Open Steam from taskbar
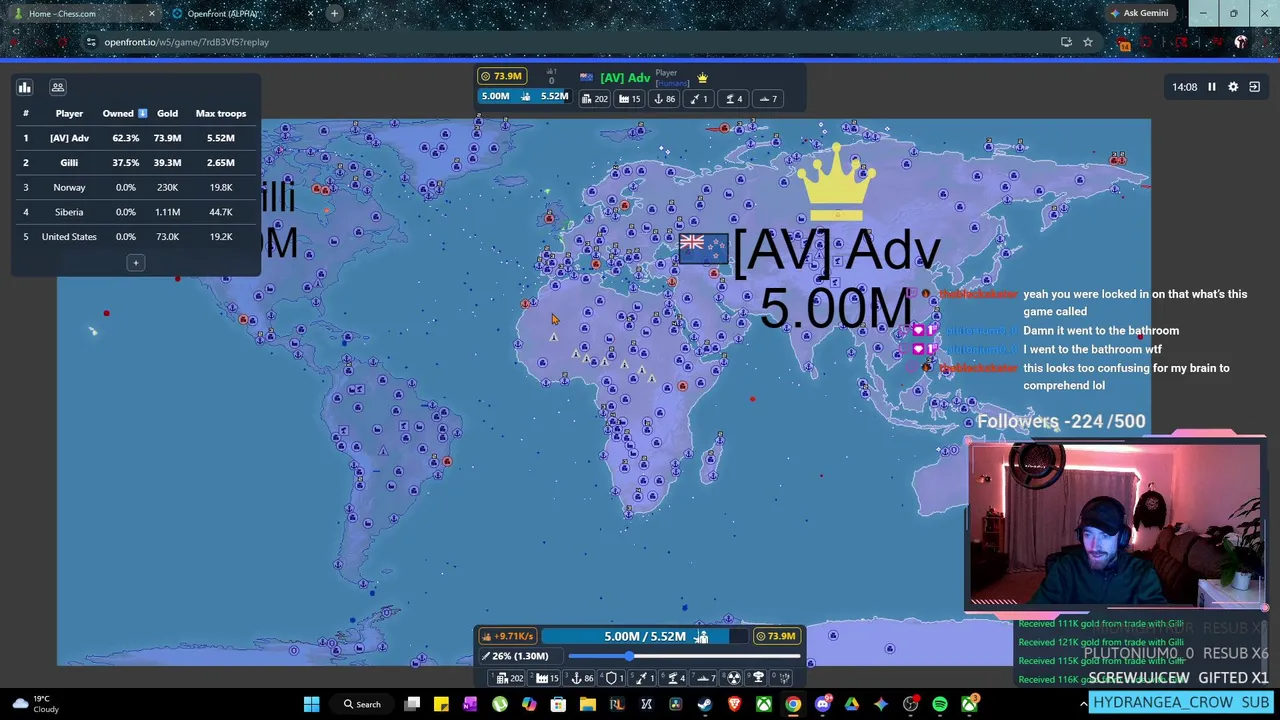The image size is (1280, 720). point(705,705)
